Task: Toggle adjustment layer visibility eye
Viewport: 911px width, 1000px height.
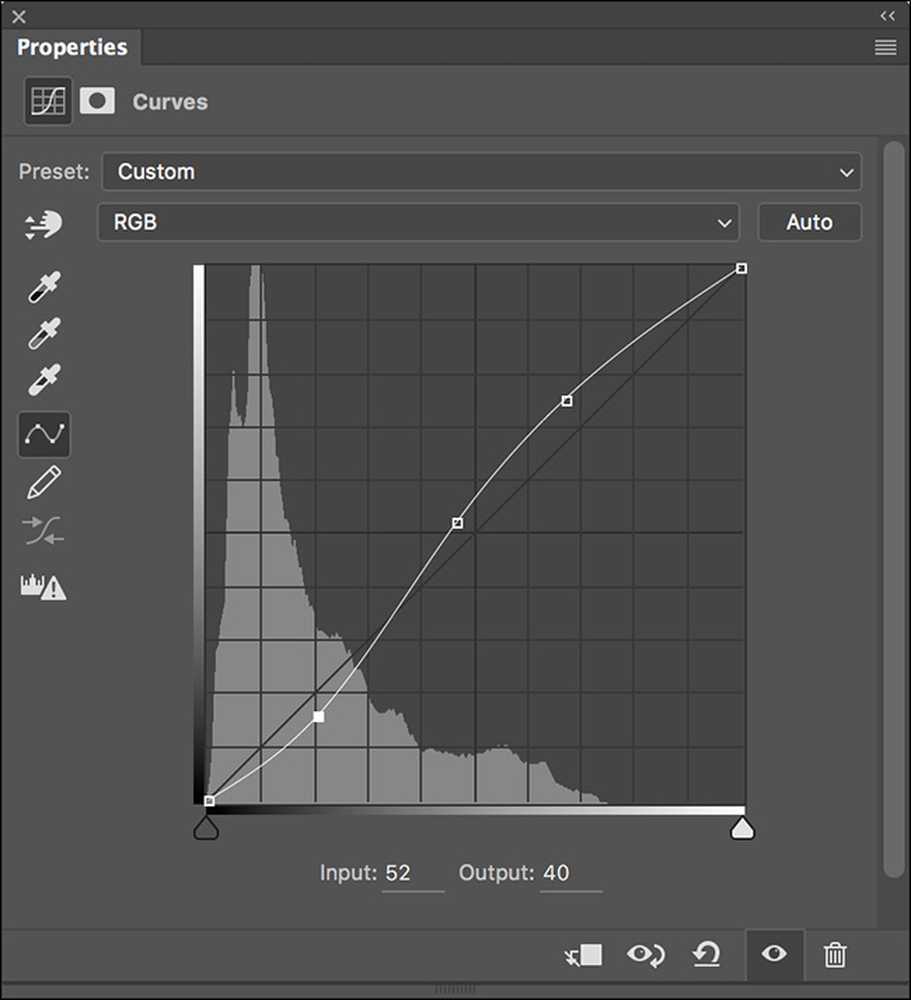Action: (774, 954)
